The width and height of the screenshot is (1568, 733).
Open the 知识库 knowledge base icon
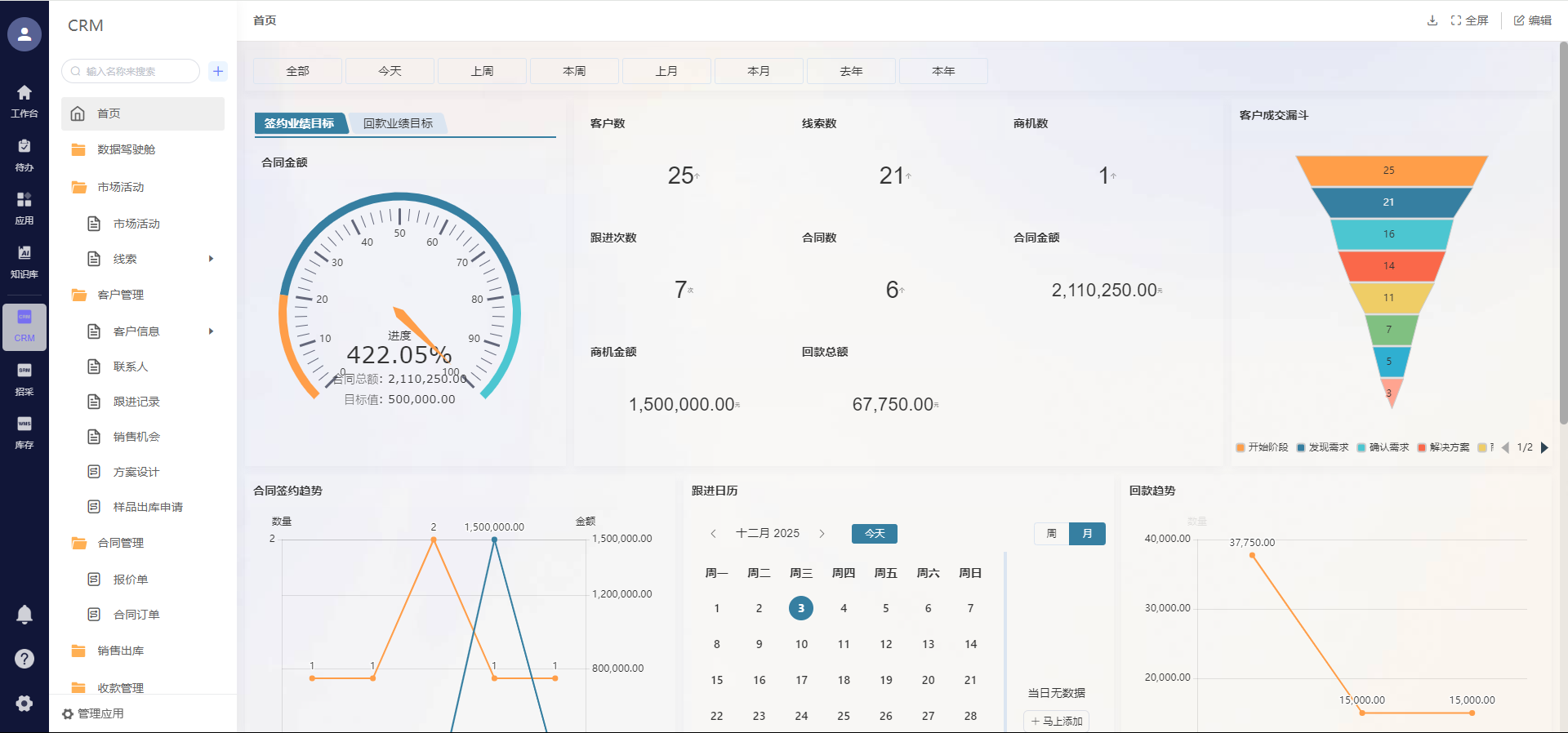[24, 261]
